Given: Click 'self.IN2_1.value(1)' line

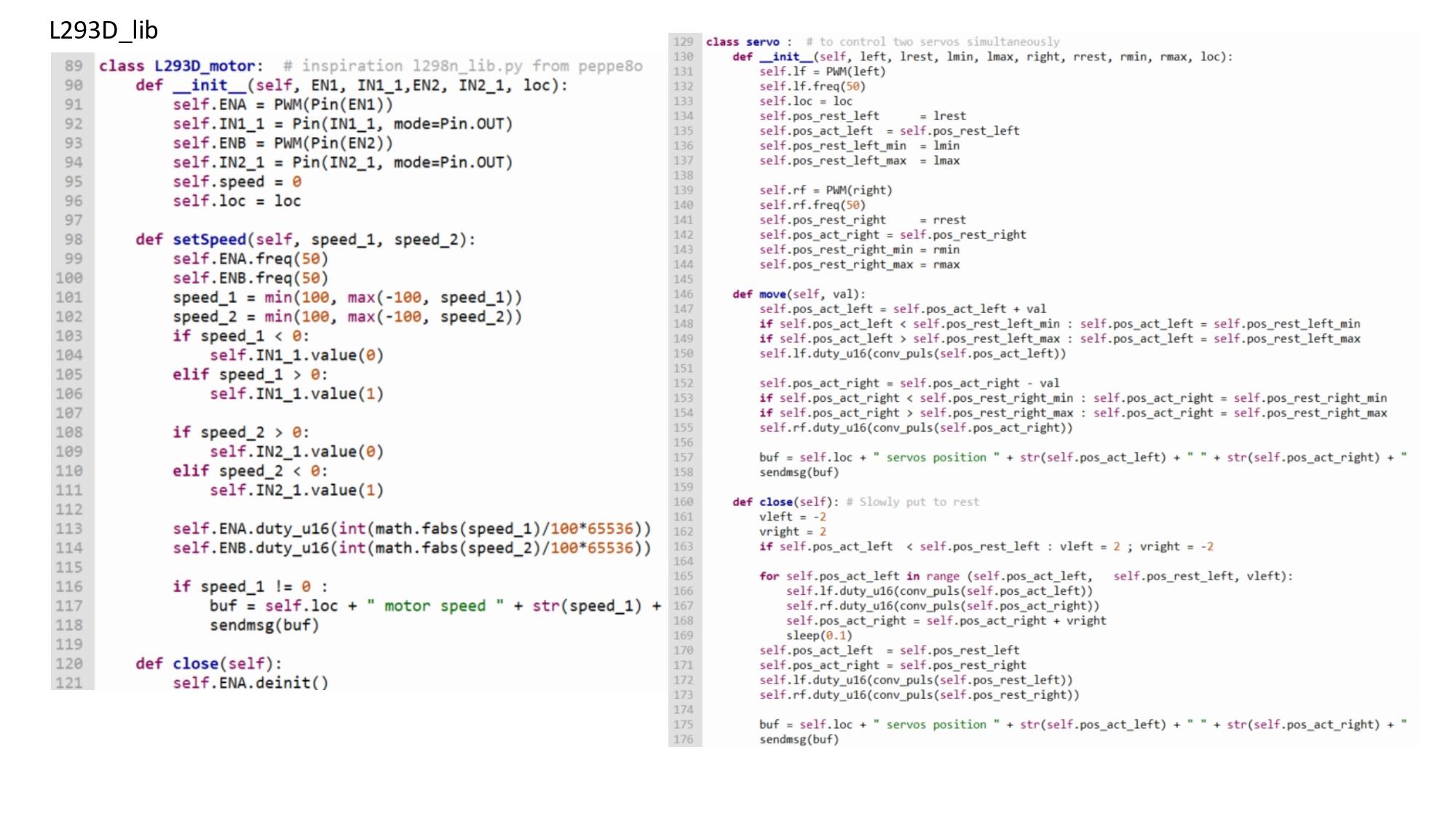Looking at the screenshot, I should coord(296,490).
